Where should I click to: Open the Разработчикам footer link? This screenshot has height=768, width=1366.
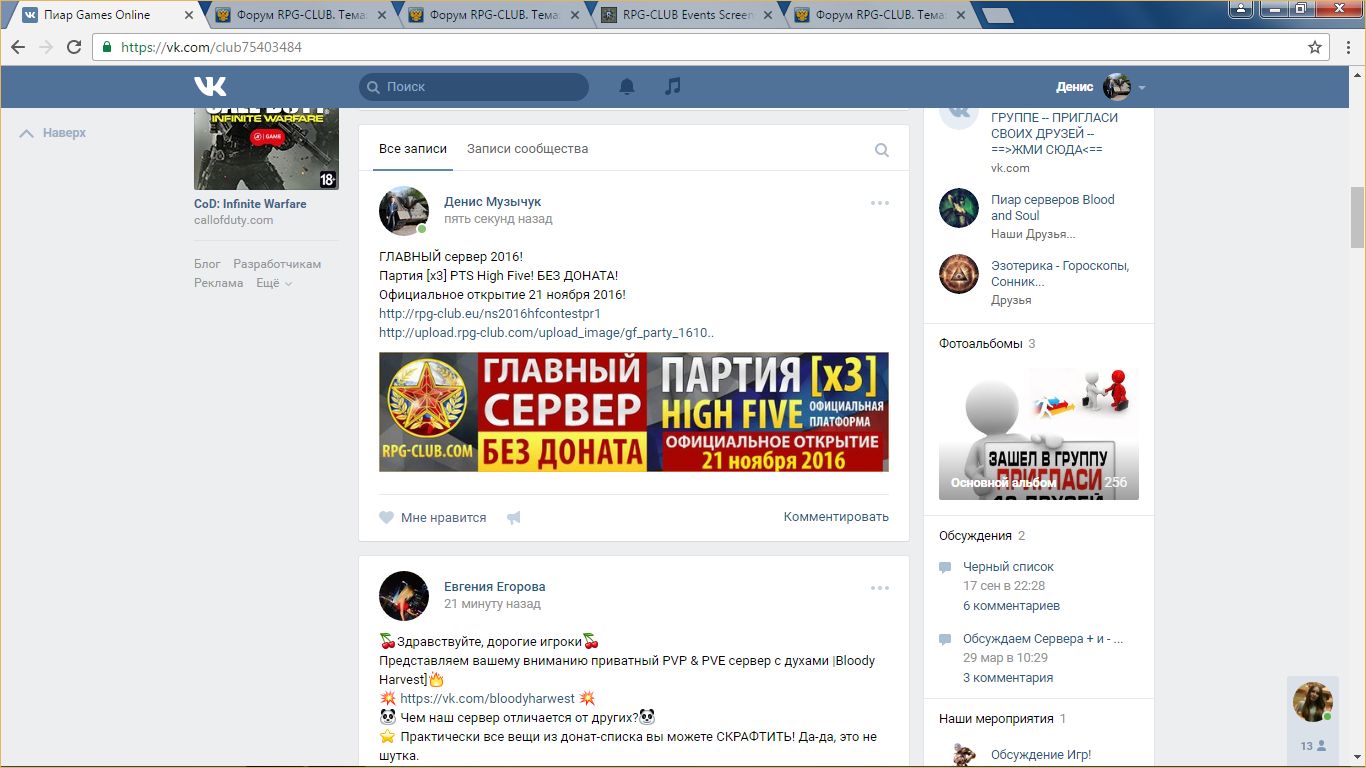[277, 264]
